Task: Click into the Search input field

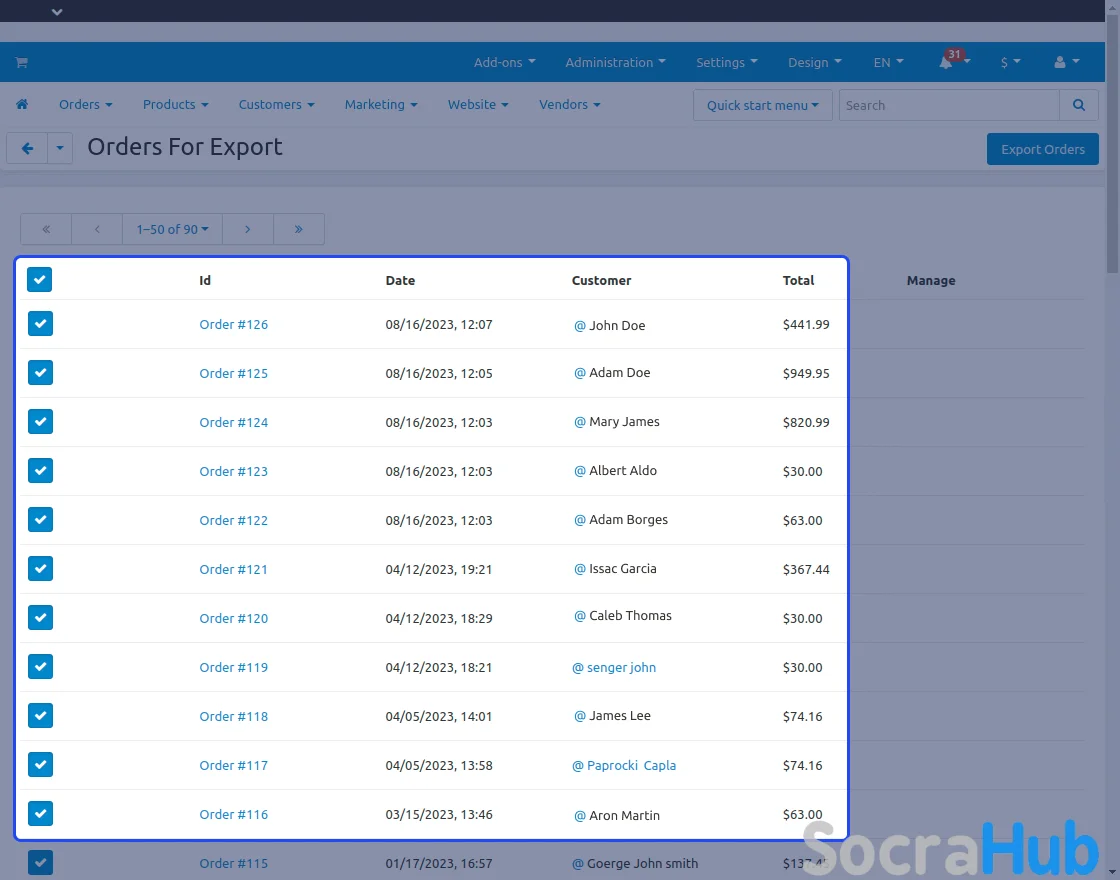Action: coord(948,105)
